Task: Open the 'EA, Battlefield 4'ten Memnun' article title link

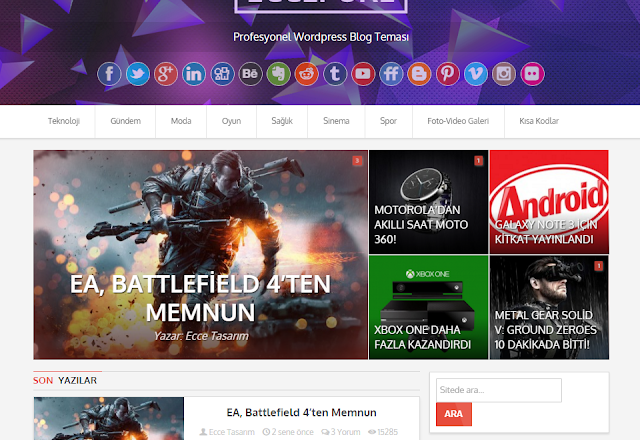Action: coord(301,412)
